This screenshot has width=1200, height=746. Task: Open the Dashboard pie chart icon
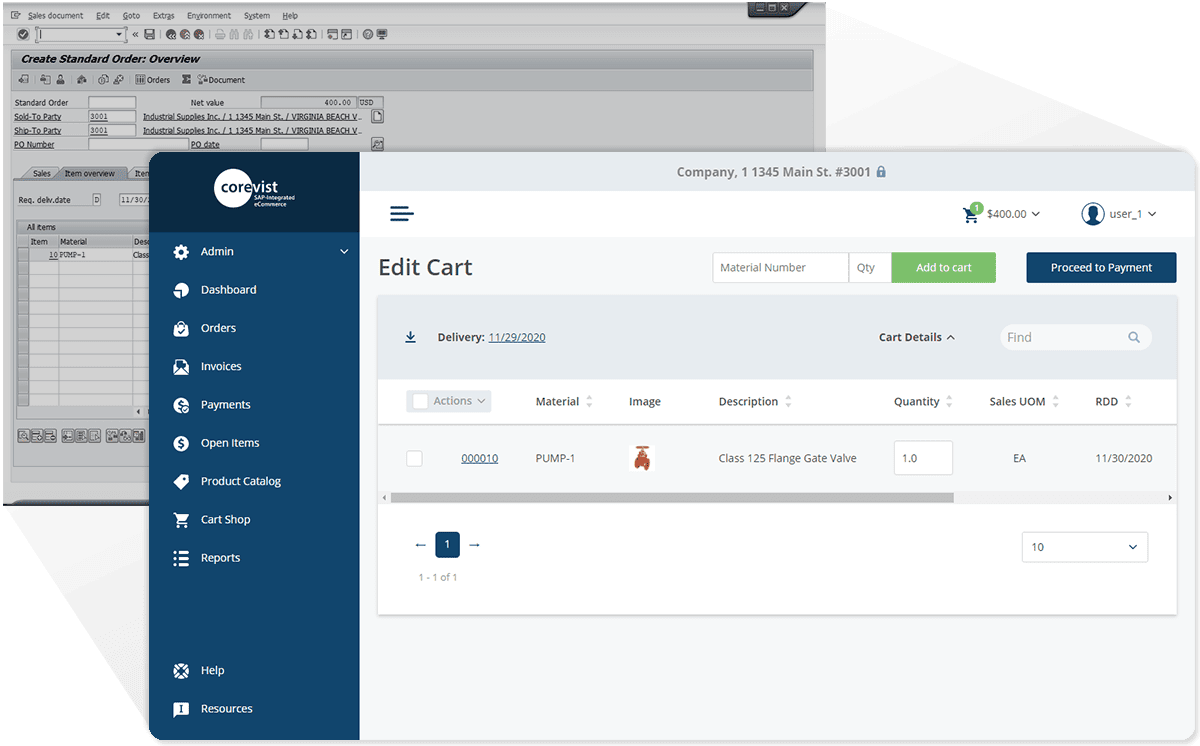pyautogui.click(x=181, y=290)
